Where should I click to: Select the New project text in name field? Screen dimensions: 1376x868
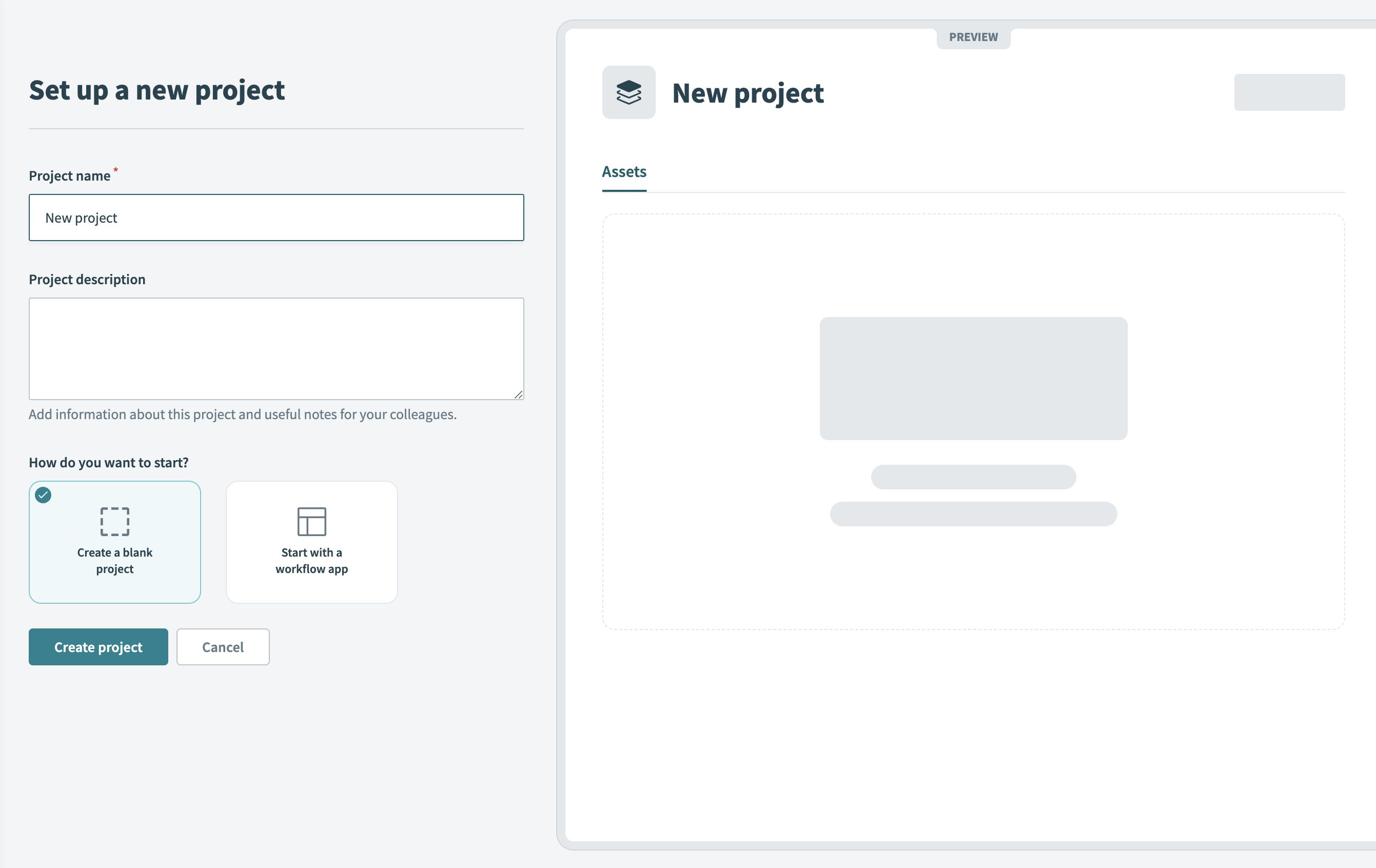(x=81, y=218)
